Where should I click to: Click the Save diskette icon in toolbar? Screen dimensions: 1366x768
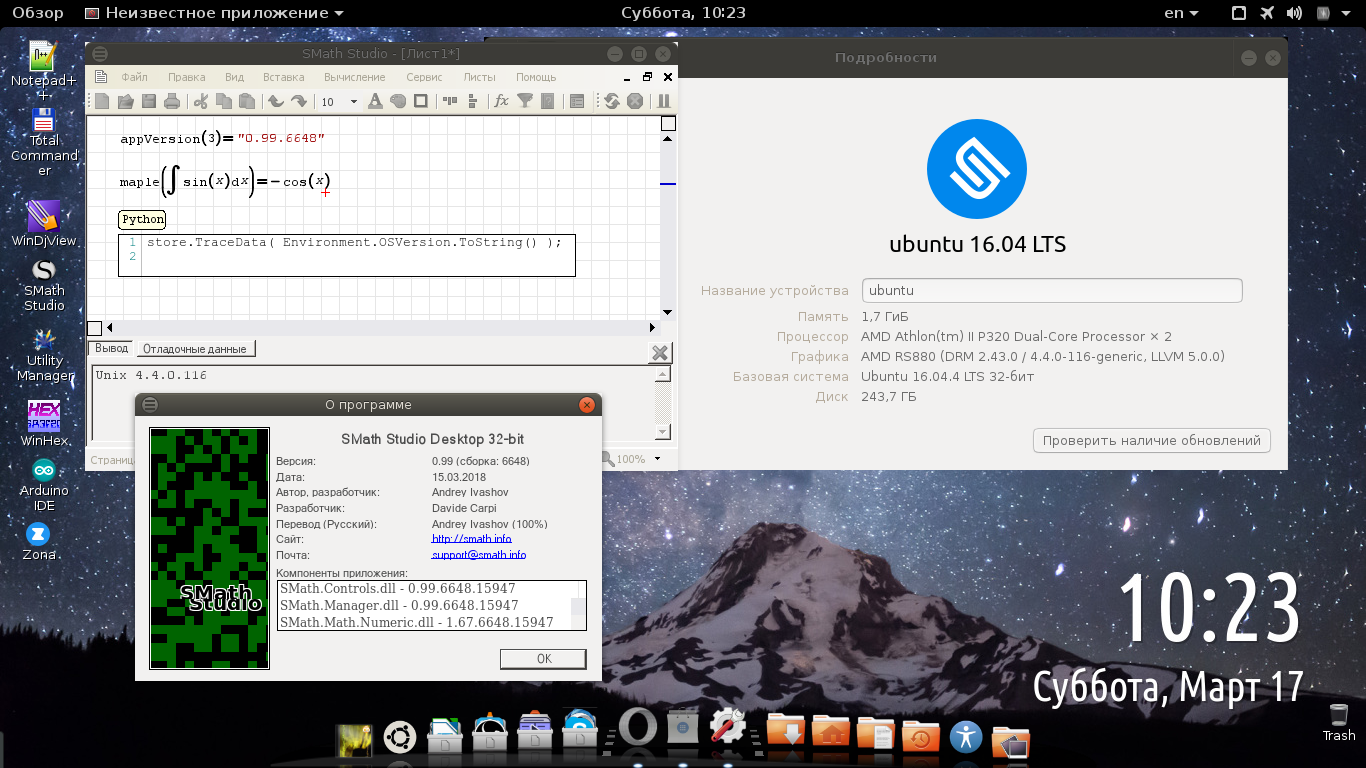(149, 101)
